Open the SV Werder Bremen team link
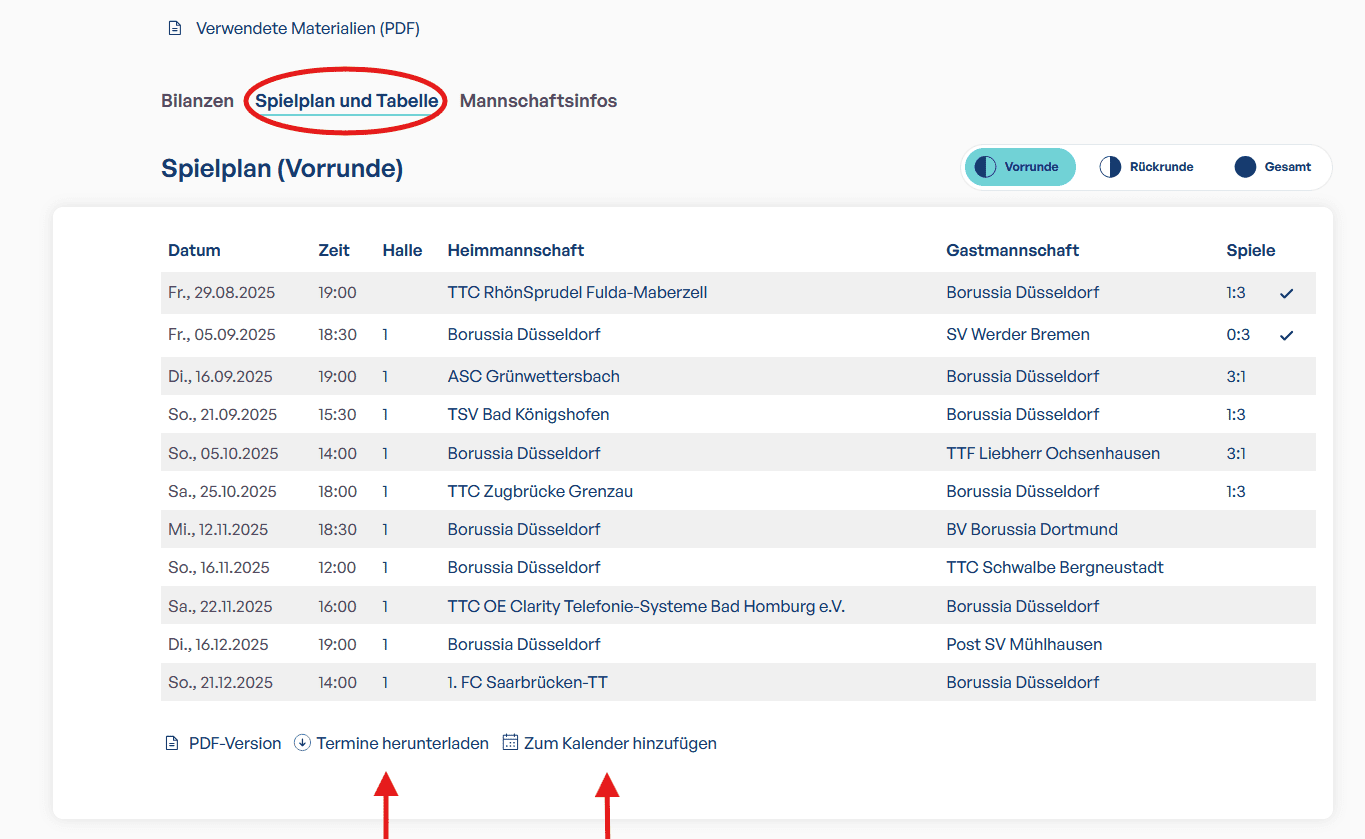The height and width of the screenshot is (839, 1365). coord(1018,335)
